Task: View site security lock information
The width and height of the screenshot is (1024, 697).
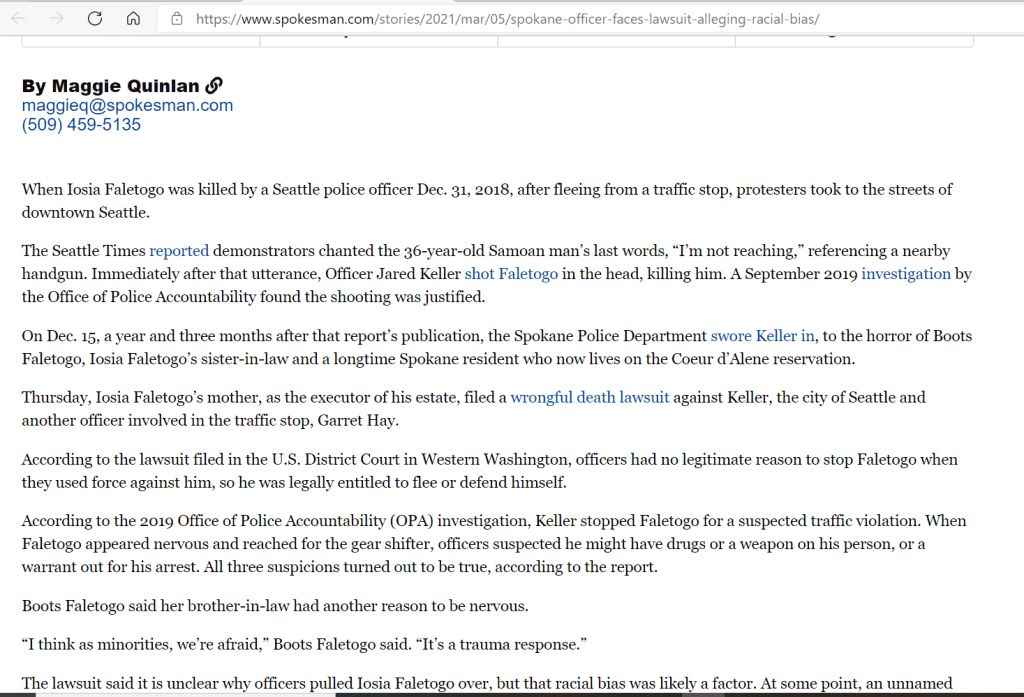Action: click(177, 18)
